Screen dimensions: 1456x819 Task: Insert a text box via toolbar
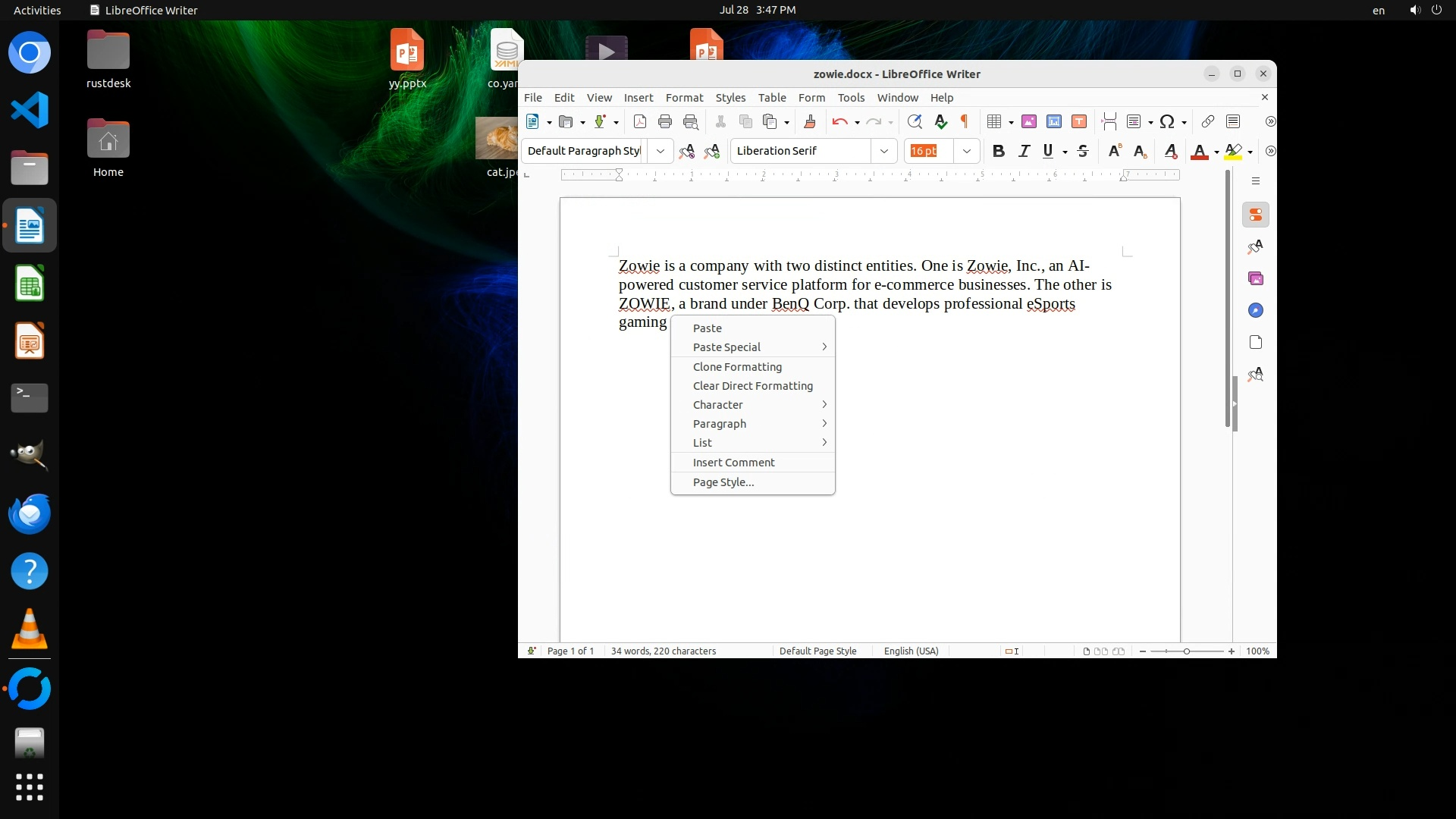pyautogui.click(x=1079, y=121)
